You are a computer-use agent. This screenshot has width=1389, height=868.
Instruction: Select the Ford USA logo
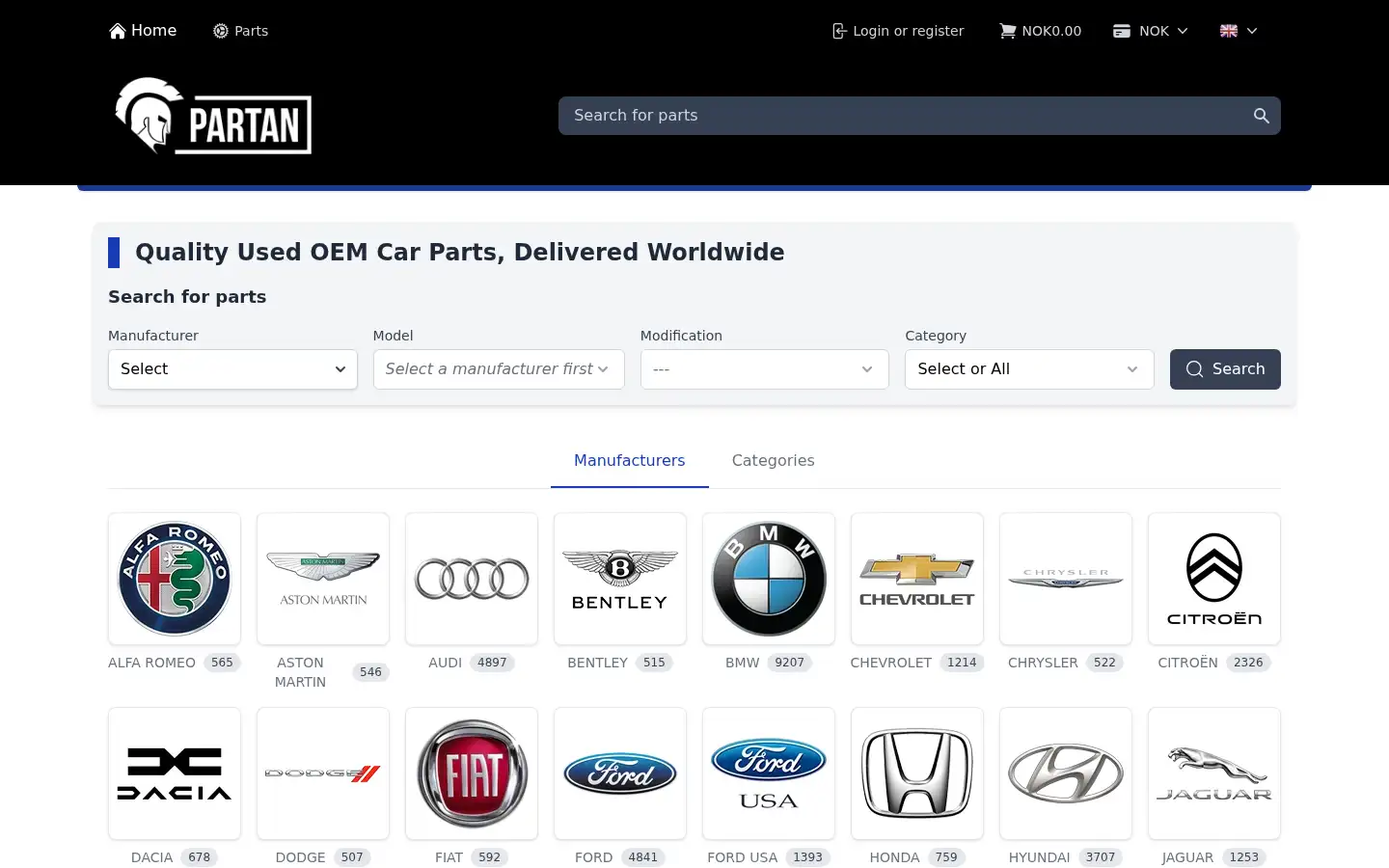[769, 773]
